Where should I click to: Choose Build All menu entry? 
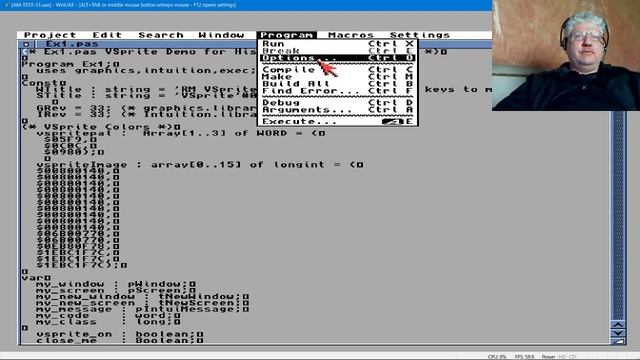(x=338, y=84)
